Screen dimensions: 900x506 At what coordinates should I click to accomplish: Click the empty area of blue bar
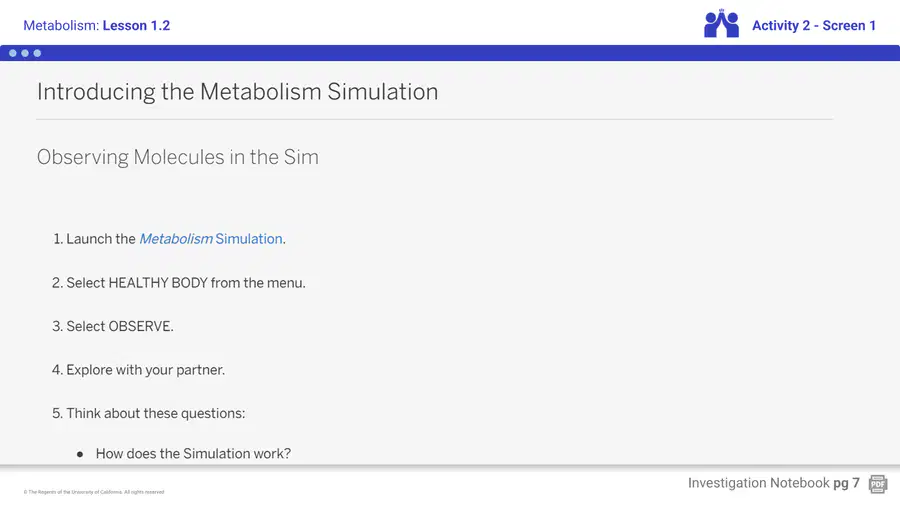pyautogui.click(x=459, y=53)
